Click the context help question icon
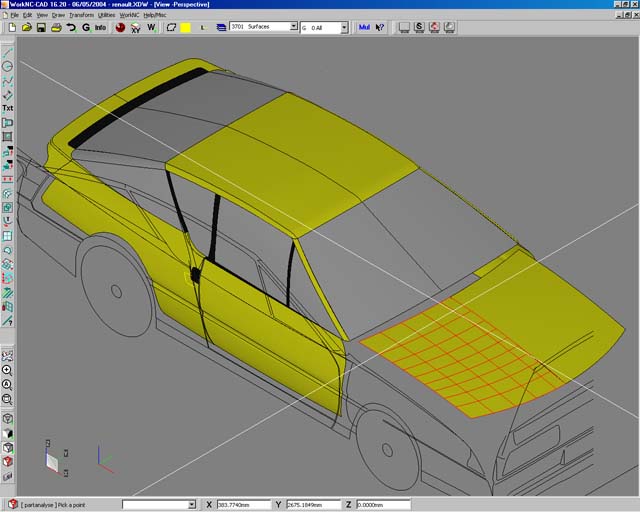This screenshot has width=640, height=512. [x=380, y=28]
